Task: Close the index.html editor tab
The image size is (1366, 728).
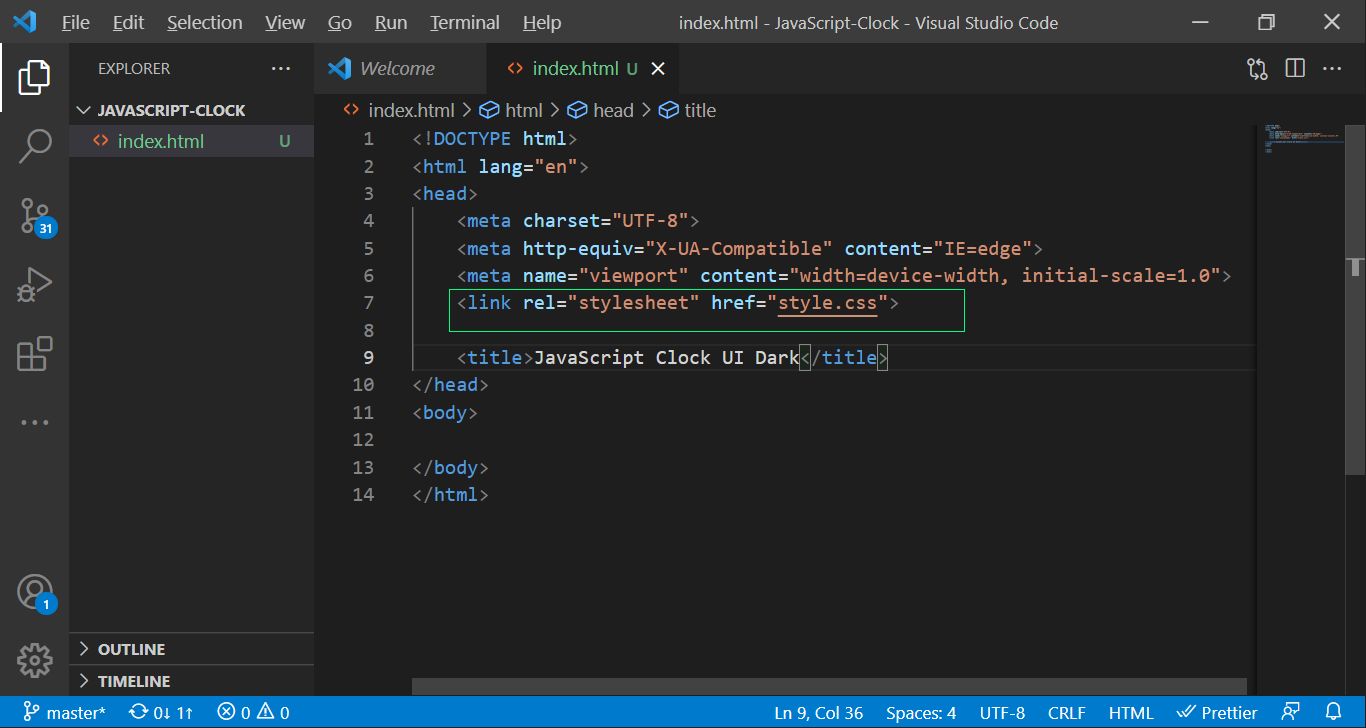Action: [x=658, y=69]
